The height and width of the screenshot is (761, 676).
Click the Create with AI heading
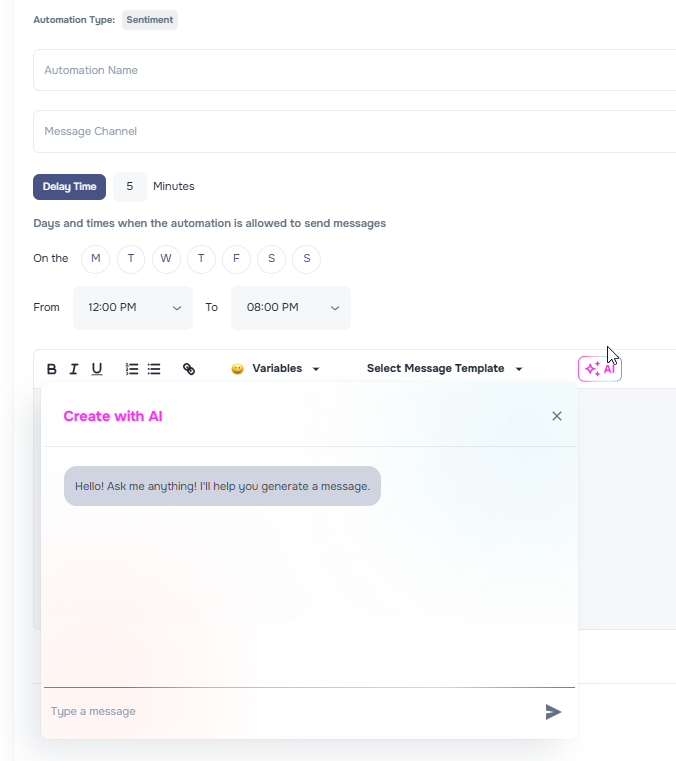(113, 416)
